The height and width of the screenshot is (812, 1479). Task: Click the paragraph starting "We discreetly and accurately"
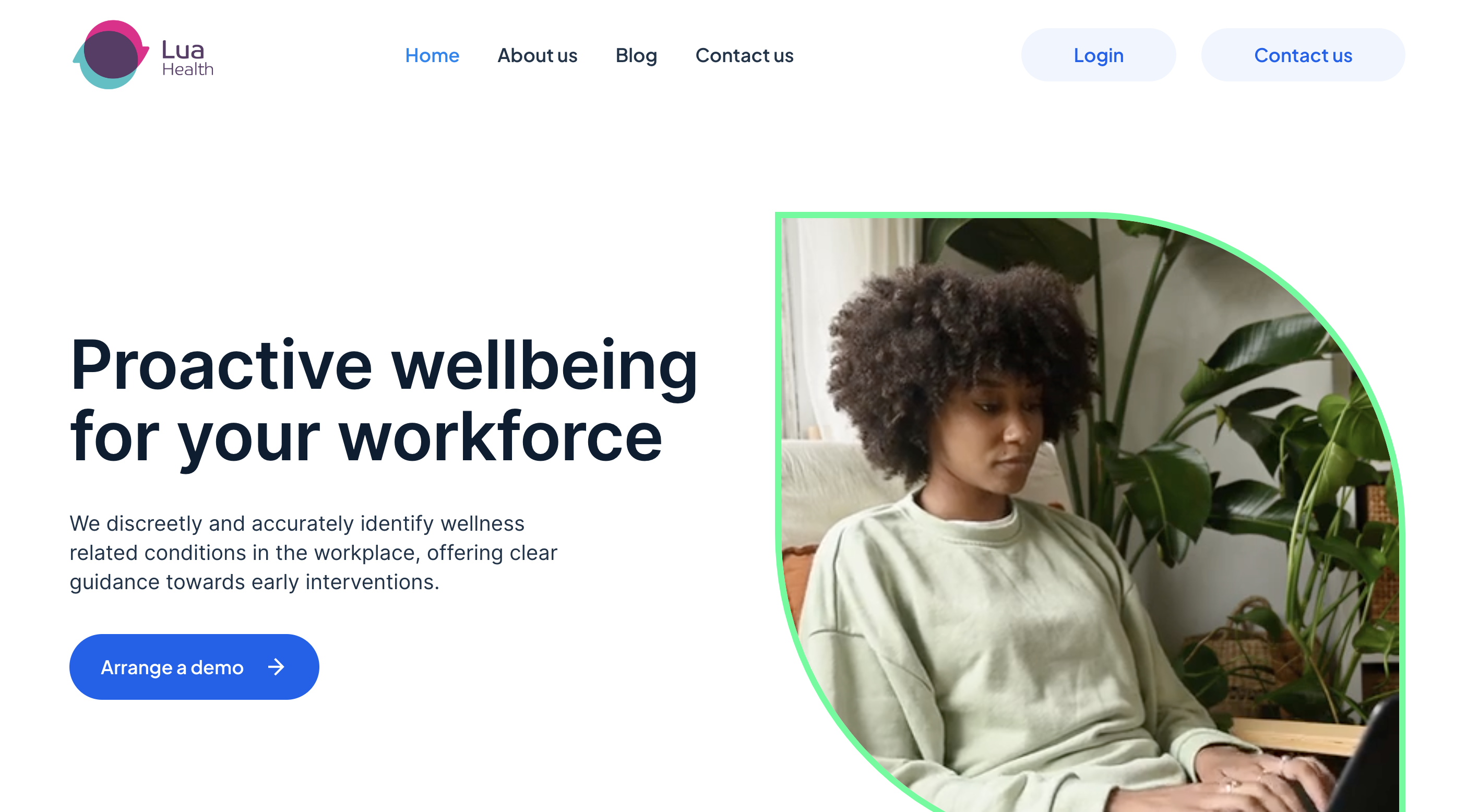click(314, 553)
